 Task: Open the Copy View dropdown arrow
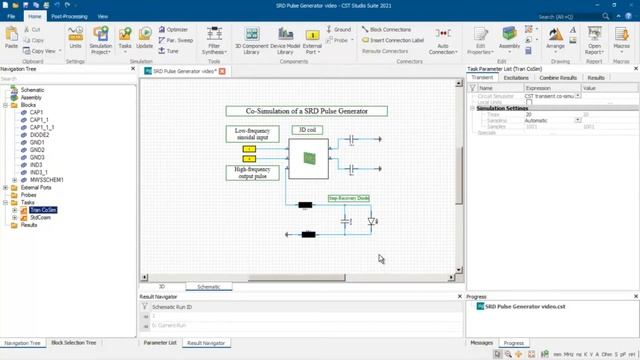coord(60,51)
